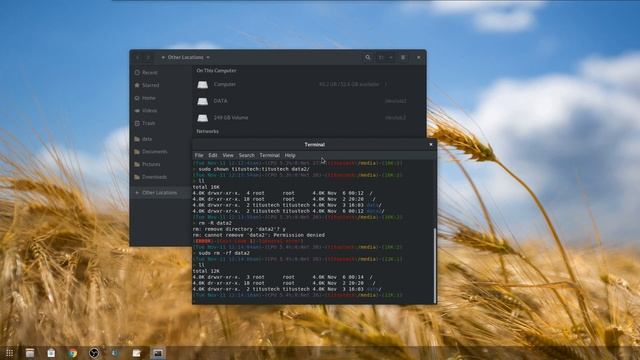The height and width of the screenshot is (360, 640).
Task: Open the file manager hamburger menu
Action: 403,58
